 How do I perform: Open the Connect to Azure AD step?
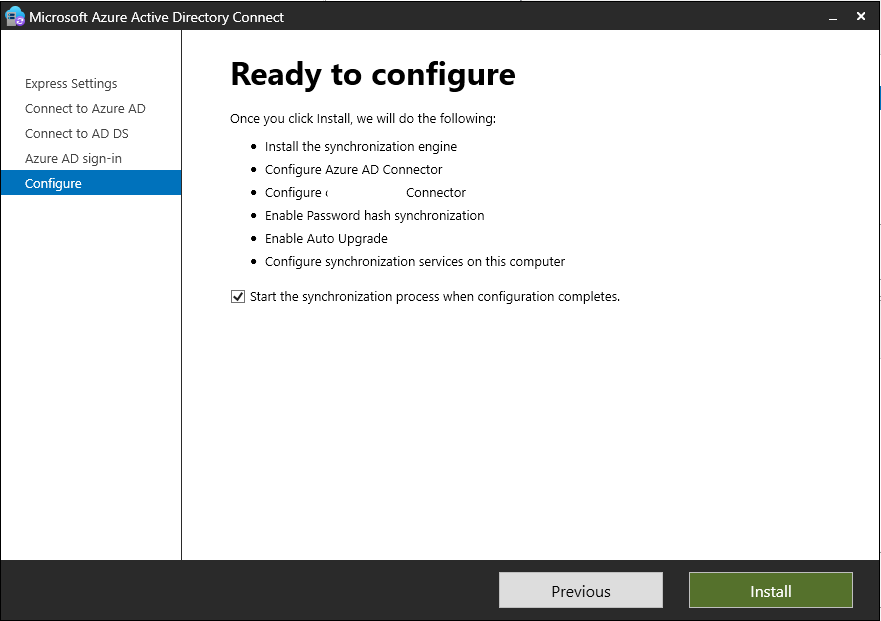[x=85, y=108]
